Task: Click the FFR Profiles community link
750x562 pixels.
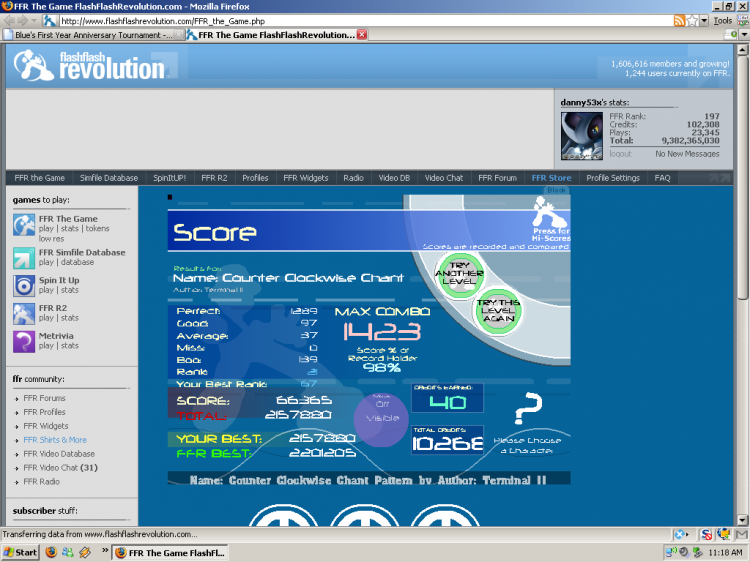Action: [x=44, y=412]
